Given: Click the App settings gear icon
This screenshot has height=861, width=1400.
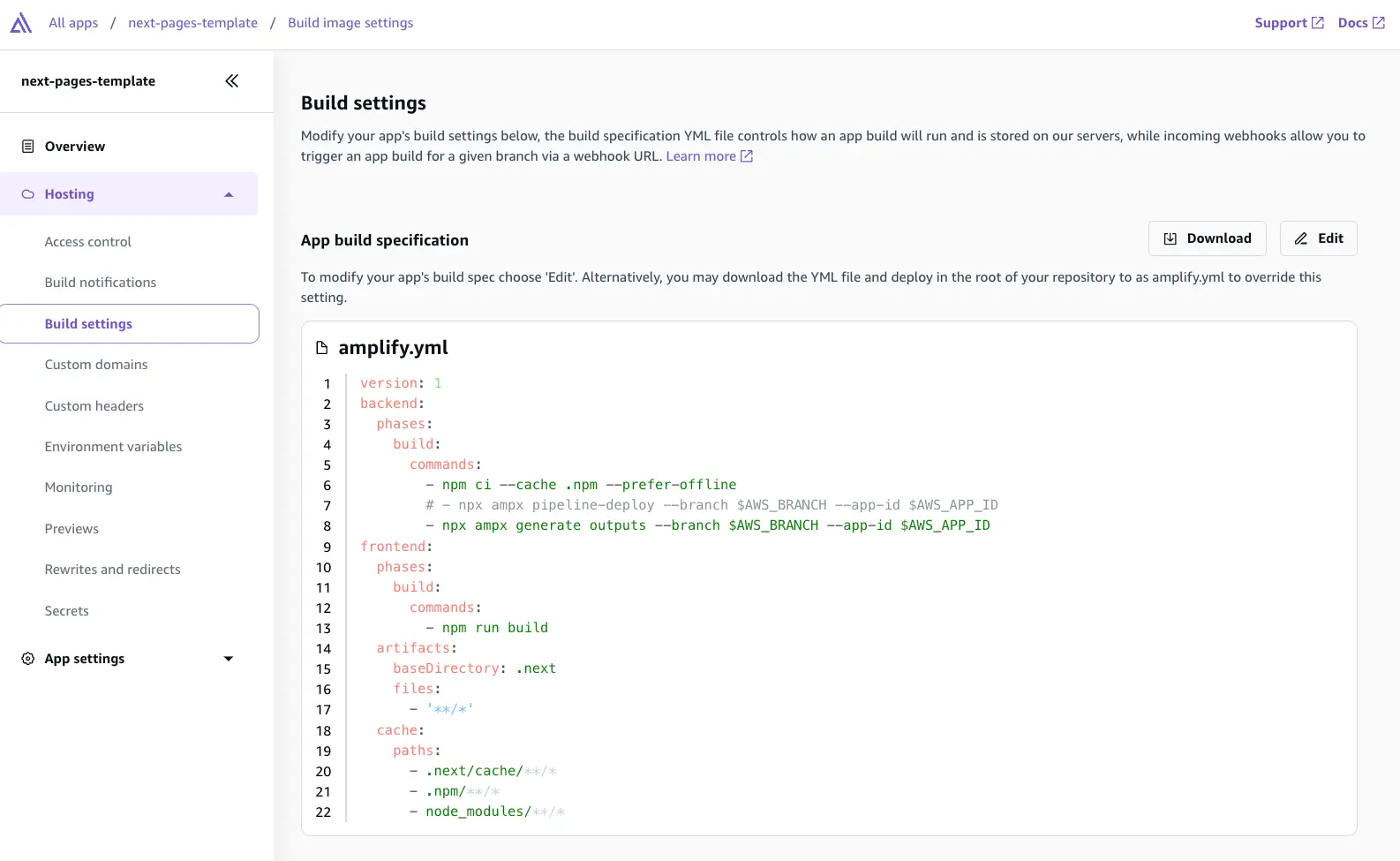Looking at the screenshot, I should (x=28, y=659).
